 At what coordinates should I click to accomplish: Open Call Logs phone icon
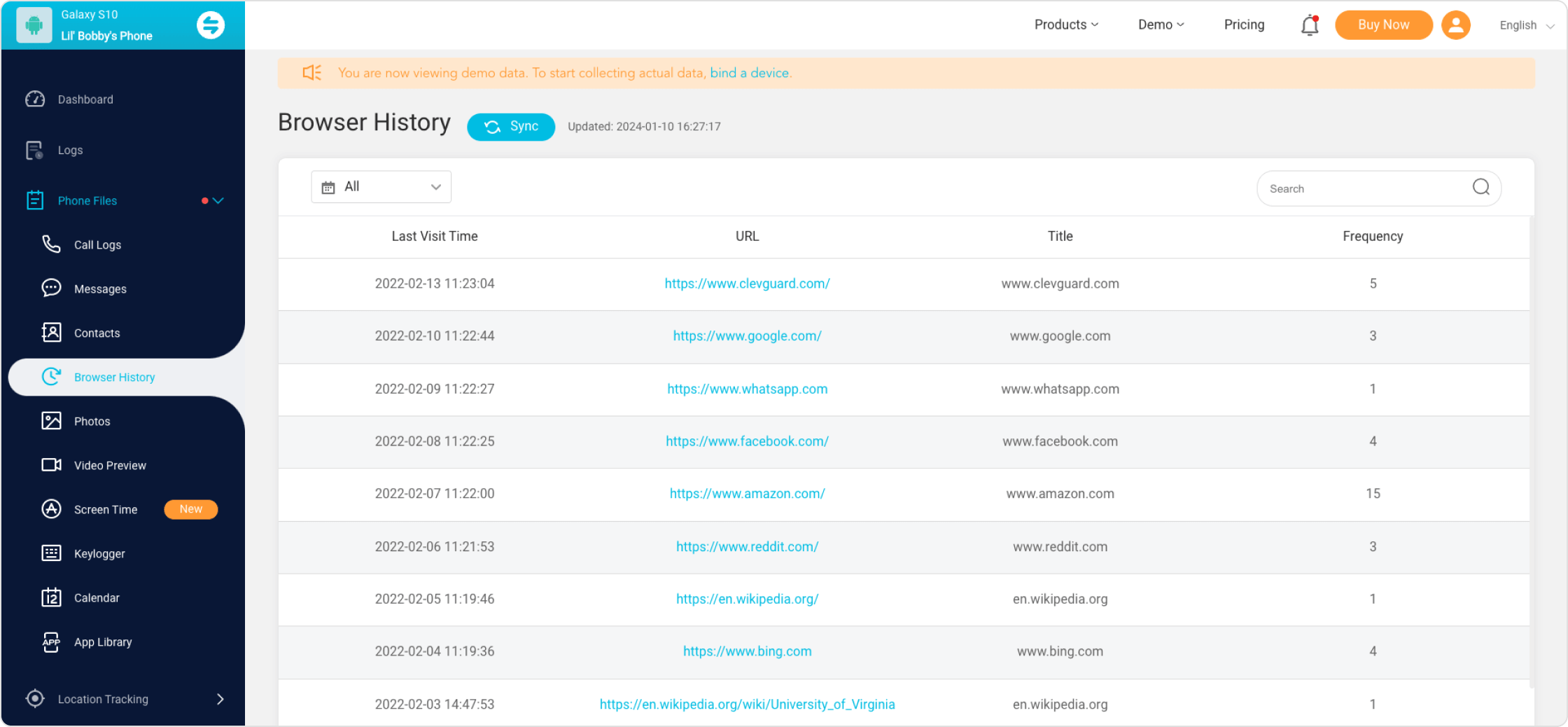pyautogui.click(x=51, y=244)
